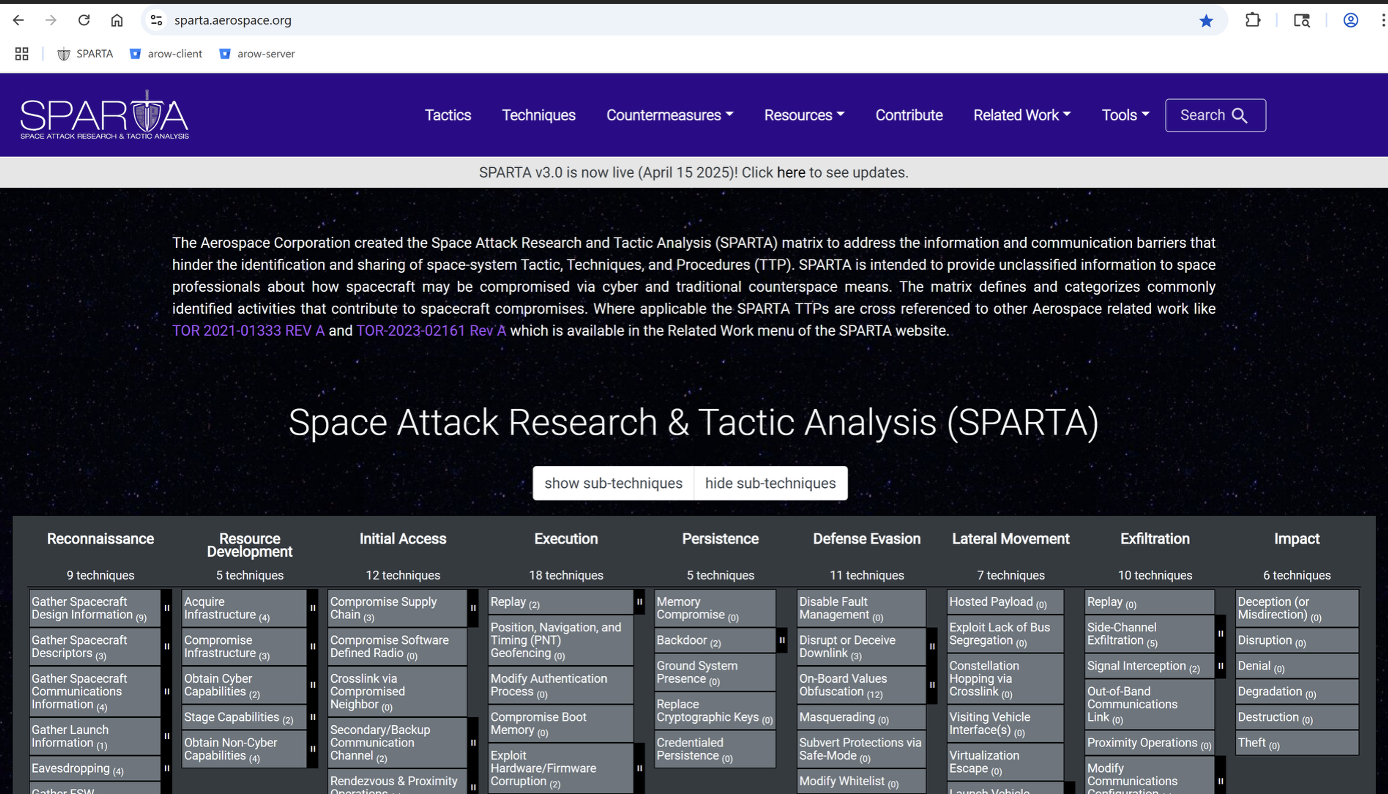The width and height of the screenshot is (1388, 794).
Task: Expand Side-Channel Exfiltration sub-techniques handle
Action: (x=1221, y=634)
